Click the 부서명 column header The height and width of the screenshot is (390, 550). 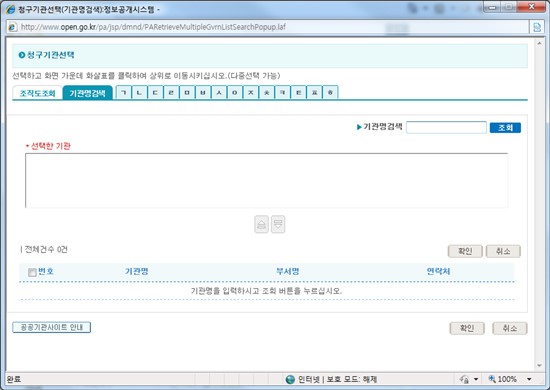tap(288, 271)
